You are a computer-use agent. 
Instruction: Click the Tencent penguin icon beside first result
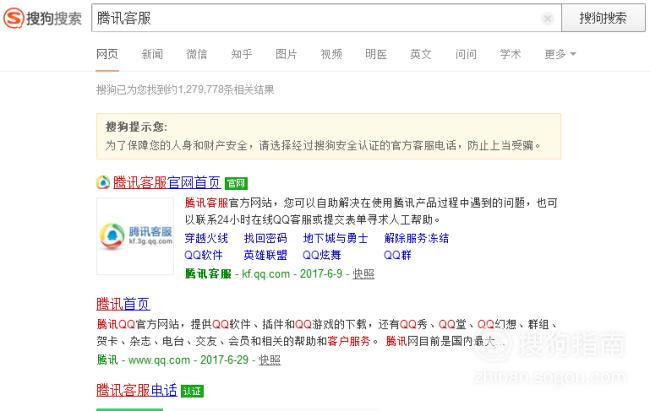click(103, 182)
